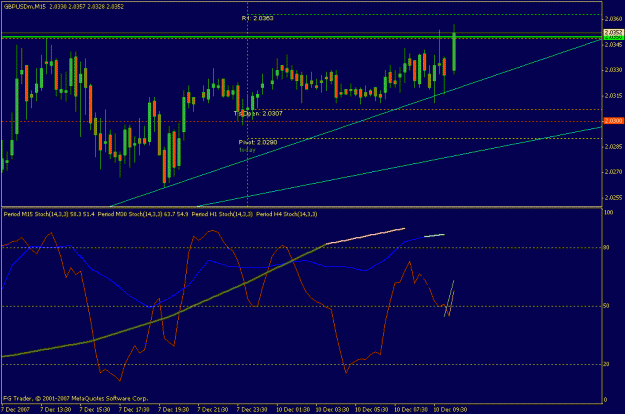Viewport: 625px width, 414px height.
Task: Select the Pivot: 2.0290 label
Action: click(x=258, y=142)
